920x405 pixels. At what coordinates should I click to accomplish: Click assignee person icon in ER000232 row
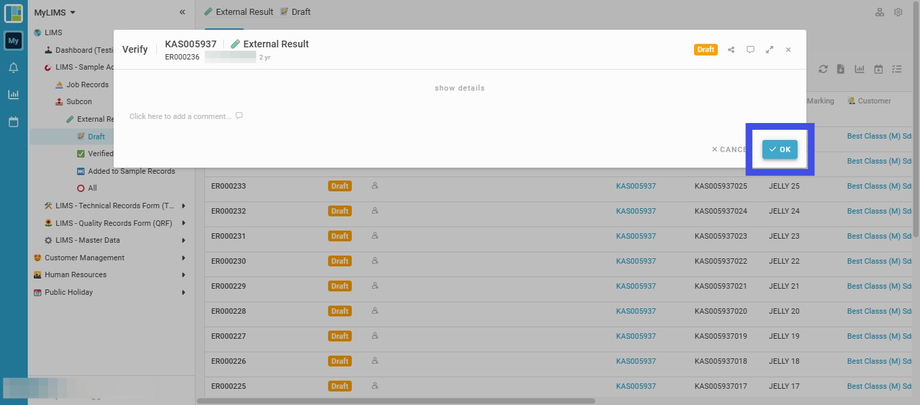[x=374, y=211]
